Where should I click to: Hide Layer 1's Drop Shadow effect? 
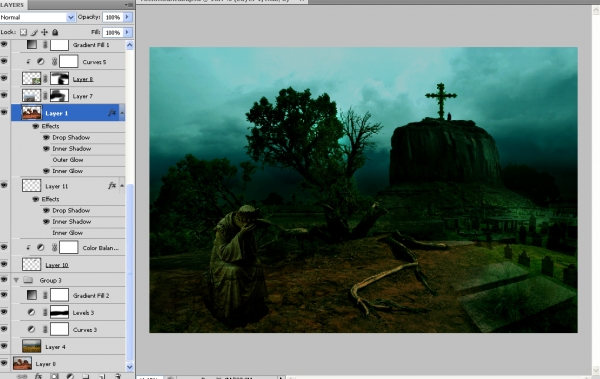coord(46,137)
